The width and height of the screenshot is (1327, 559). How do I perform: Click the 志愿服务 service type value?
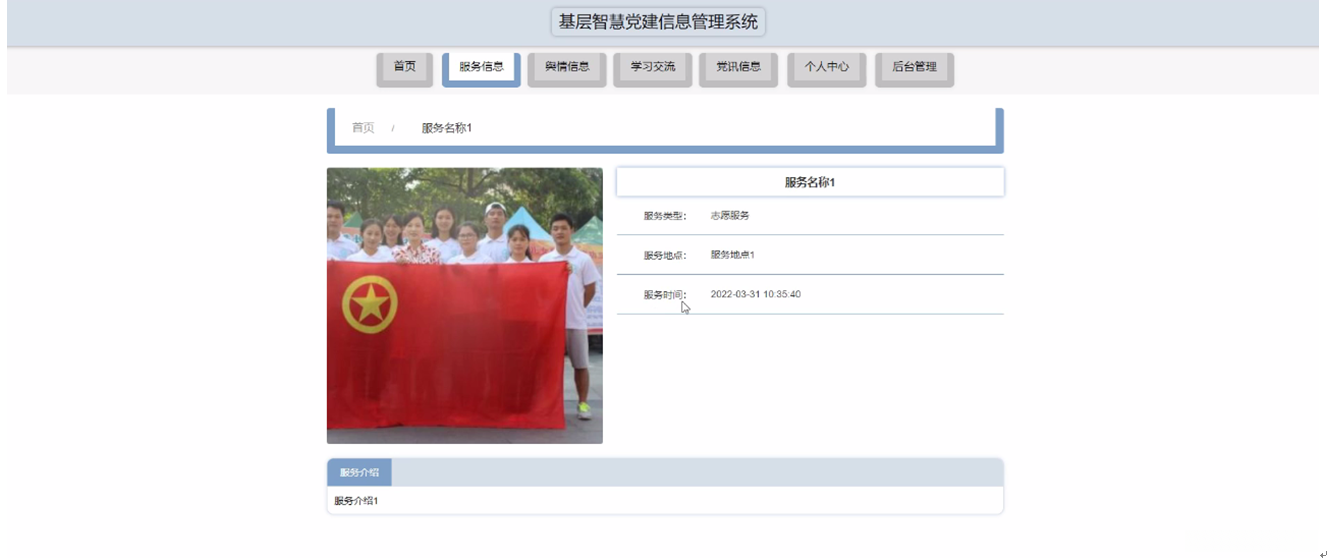[x=730, y=215]
